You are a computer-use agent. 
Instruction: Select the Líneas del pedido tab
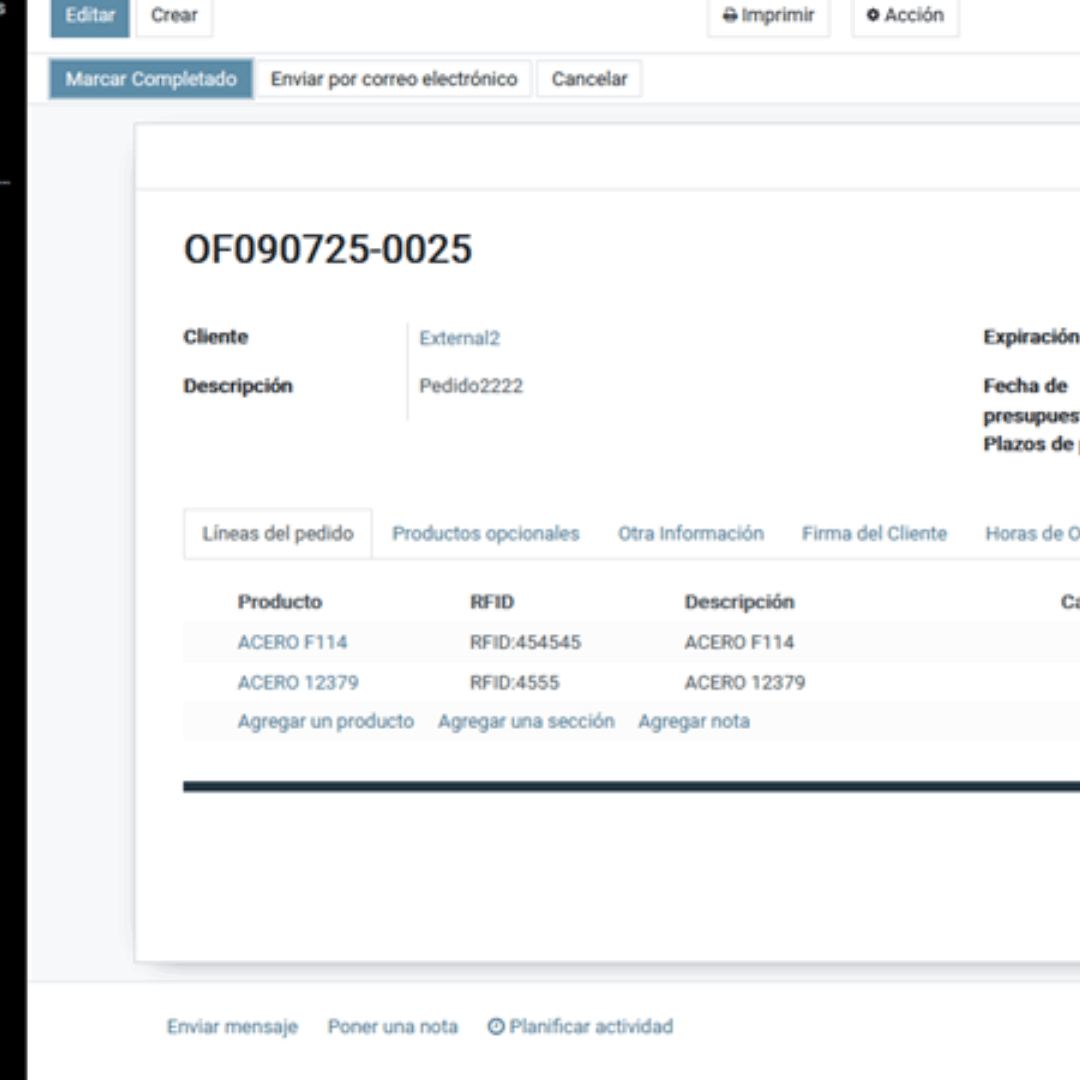[278, 534]
